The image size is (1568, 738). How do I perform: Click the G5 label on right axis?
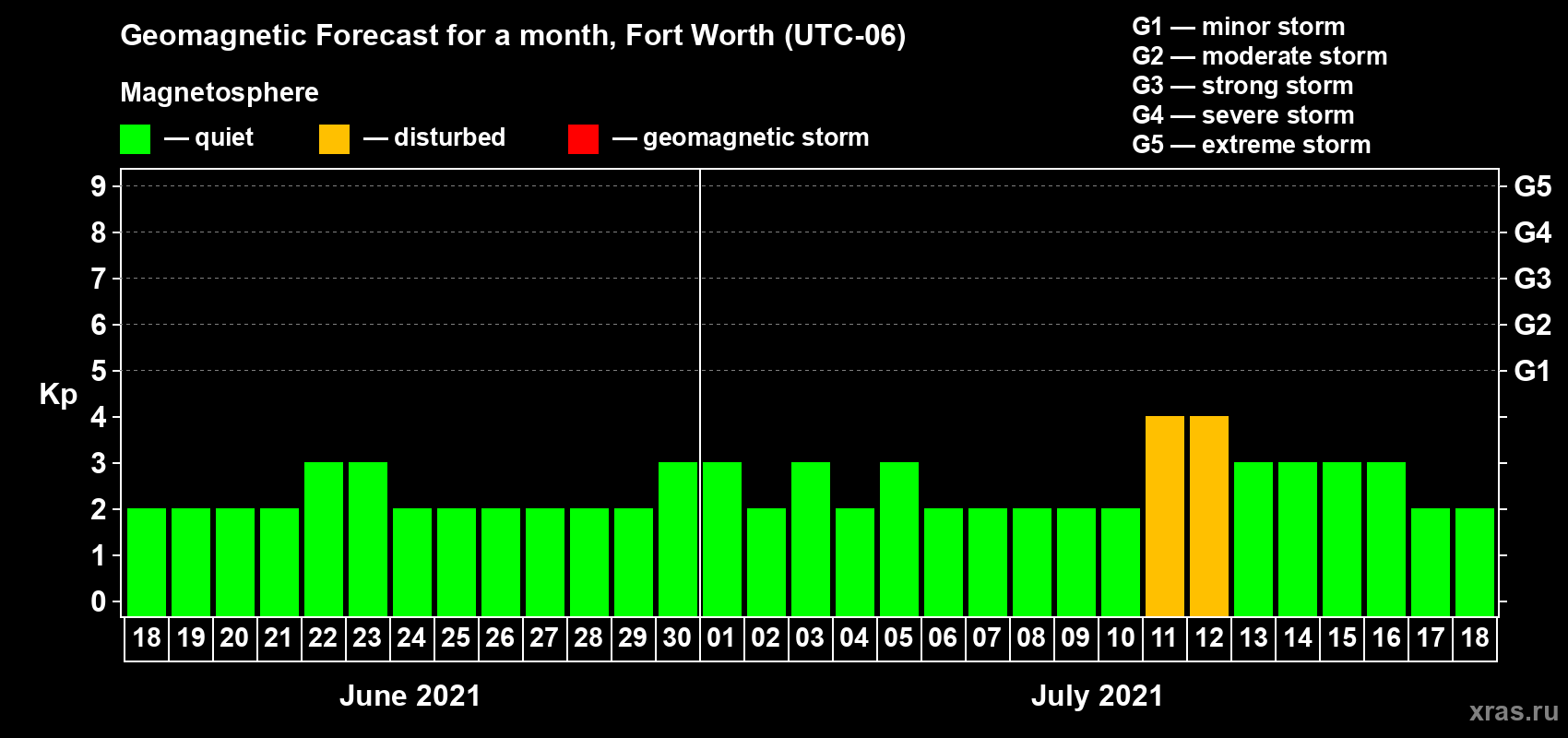(1533, 186)
